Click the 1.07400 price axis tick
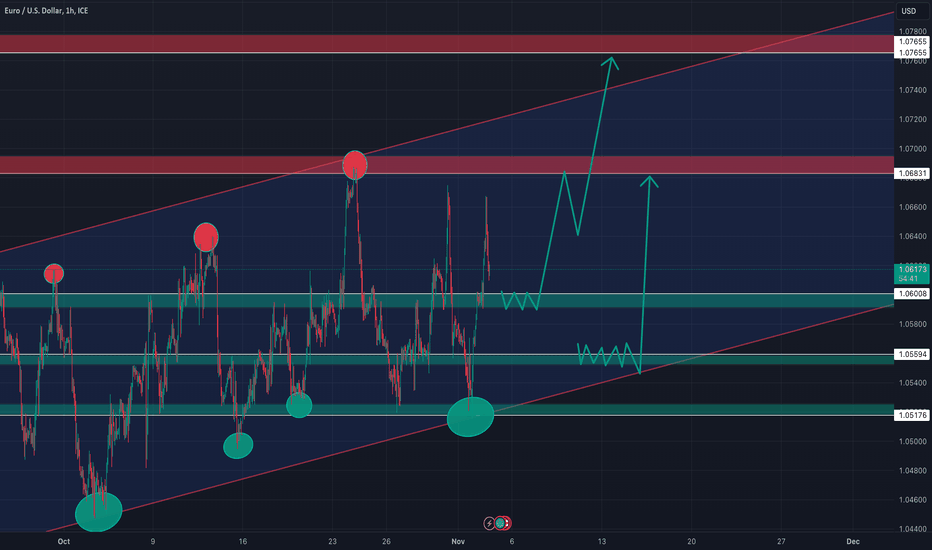932x550 pixels. 912,90
